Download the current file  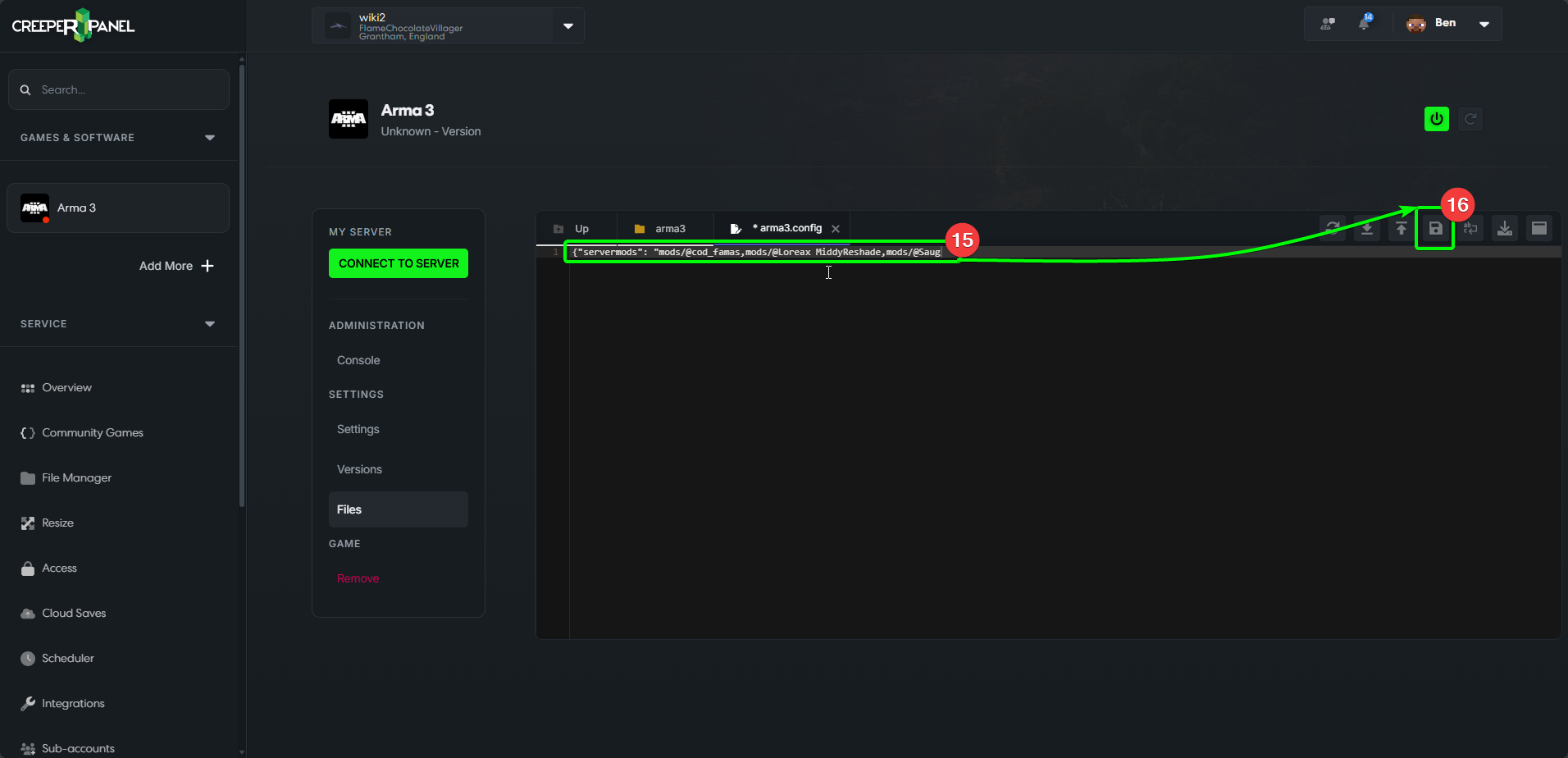pos(1366,228)
